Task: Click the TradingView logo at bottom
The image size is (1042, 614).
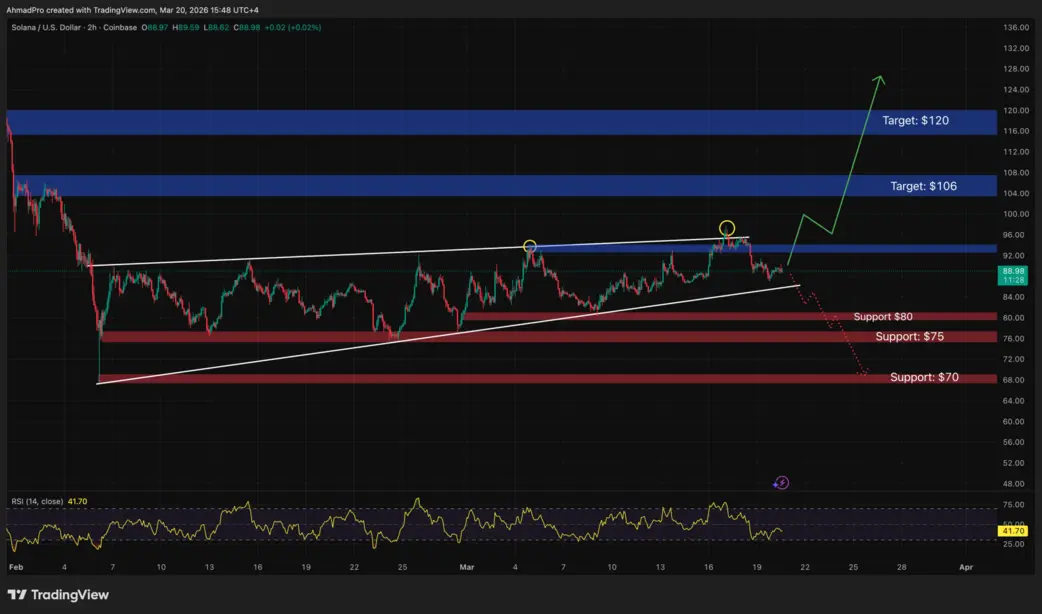Action: [58, 595]
